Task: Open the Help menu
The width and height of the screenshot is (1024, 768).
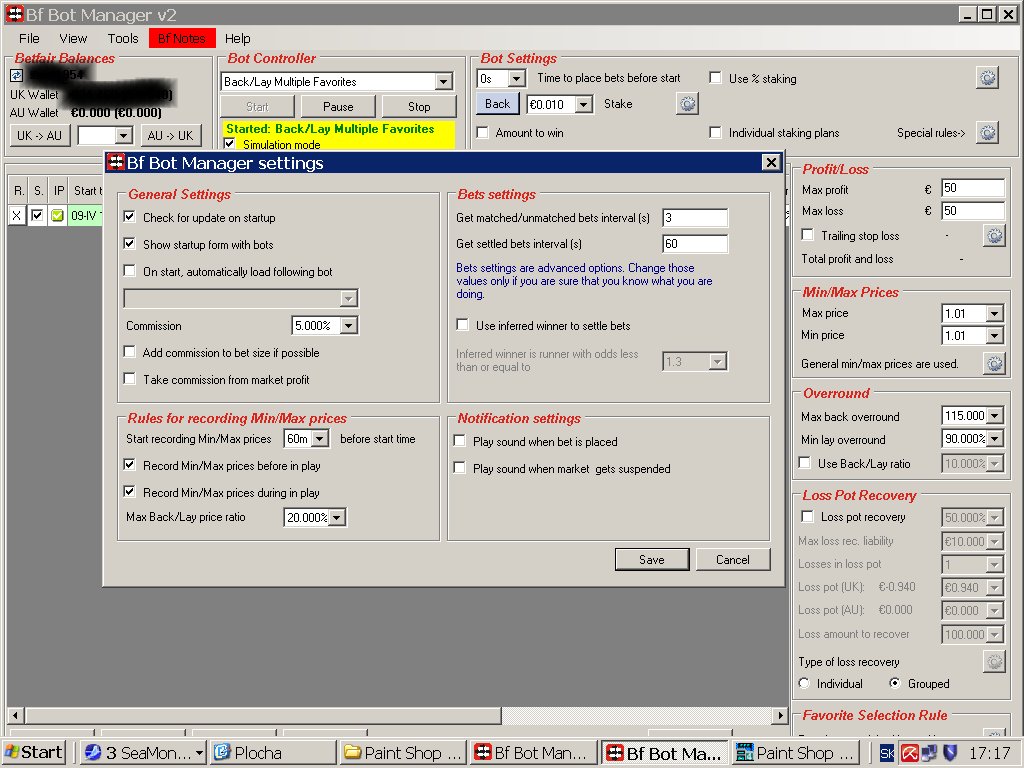Action: click(x=238, y=39)
